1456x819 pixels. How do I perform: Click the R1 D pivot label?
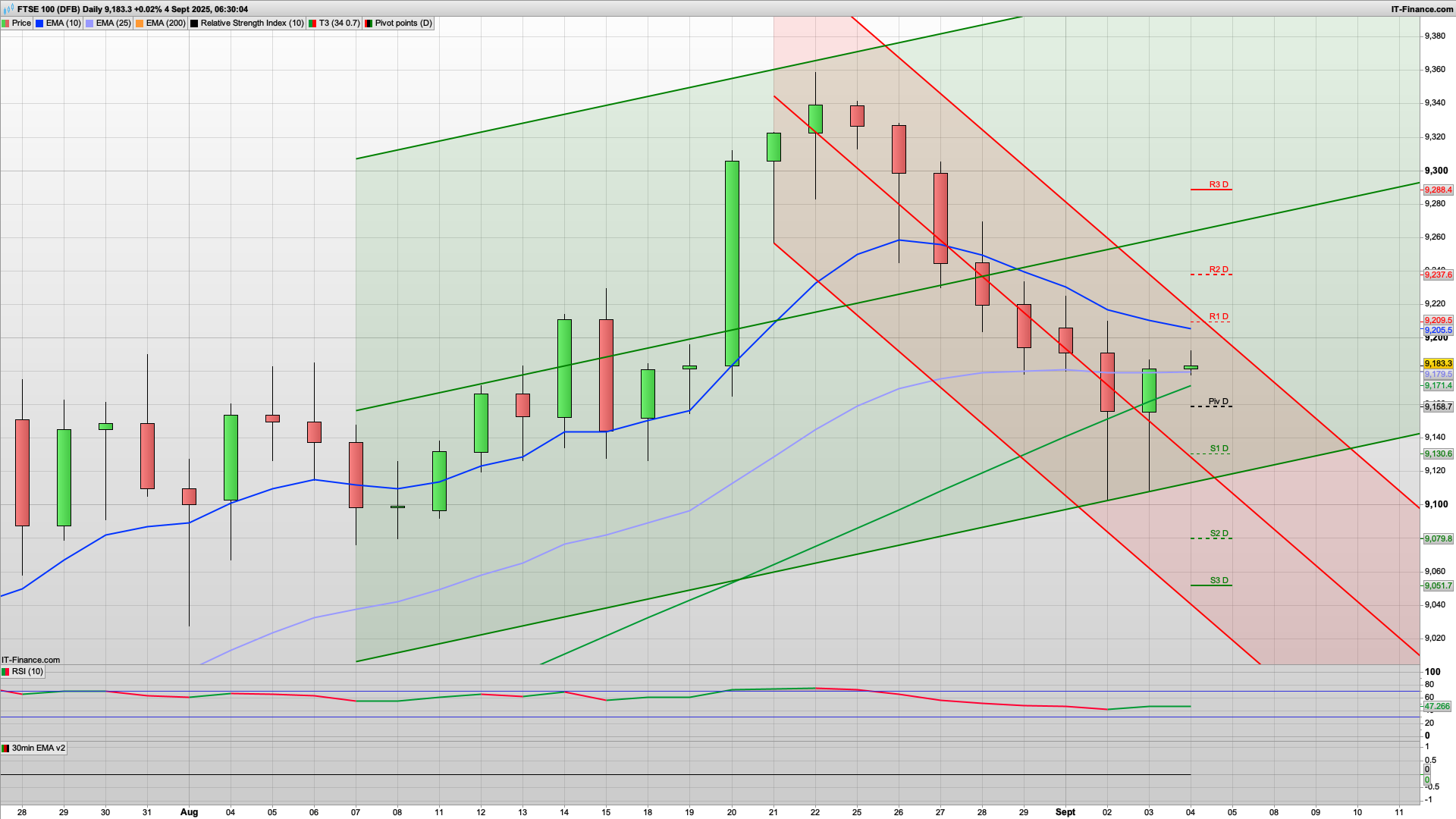pos(1219,317)
